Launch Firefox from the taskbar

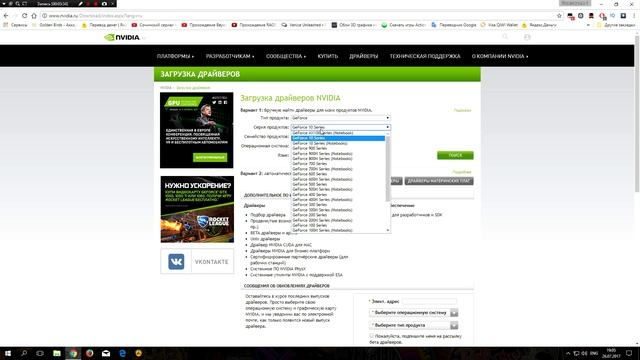89,353
